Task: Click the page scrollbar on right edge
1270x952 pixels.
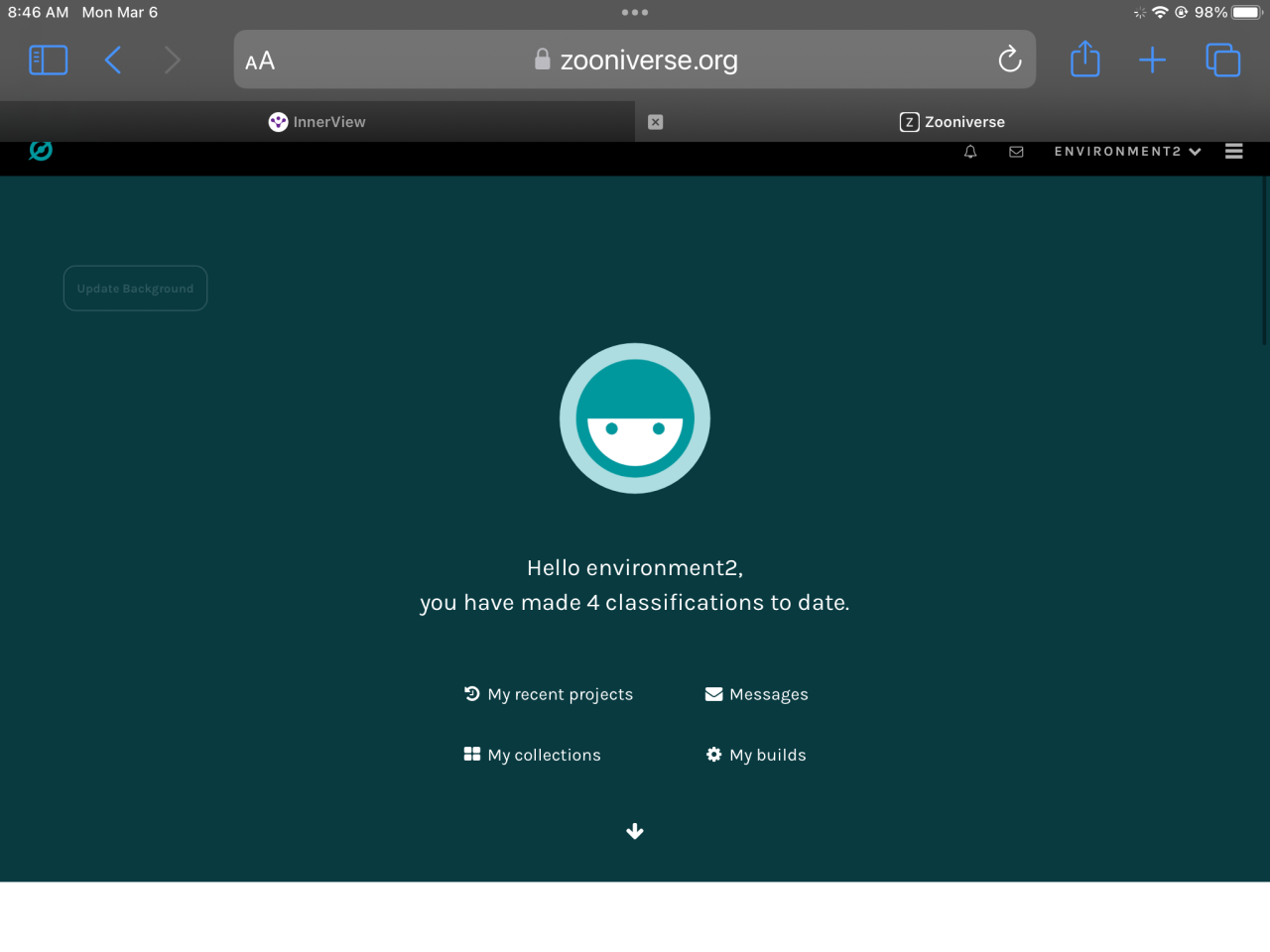Action: (1265, 261)
